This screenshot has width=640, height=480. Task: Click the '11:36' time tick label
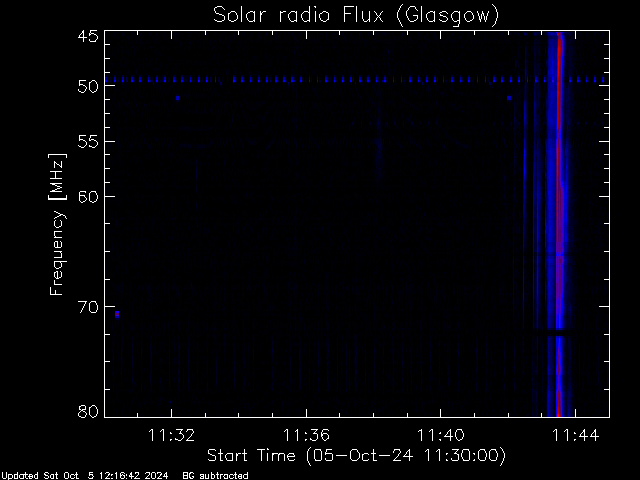click(x=306, y=435)
